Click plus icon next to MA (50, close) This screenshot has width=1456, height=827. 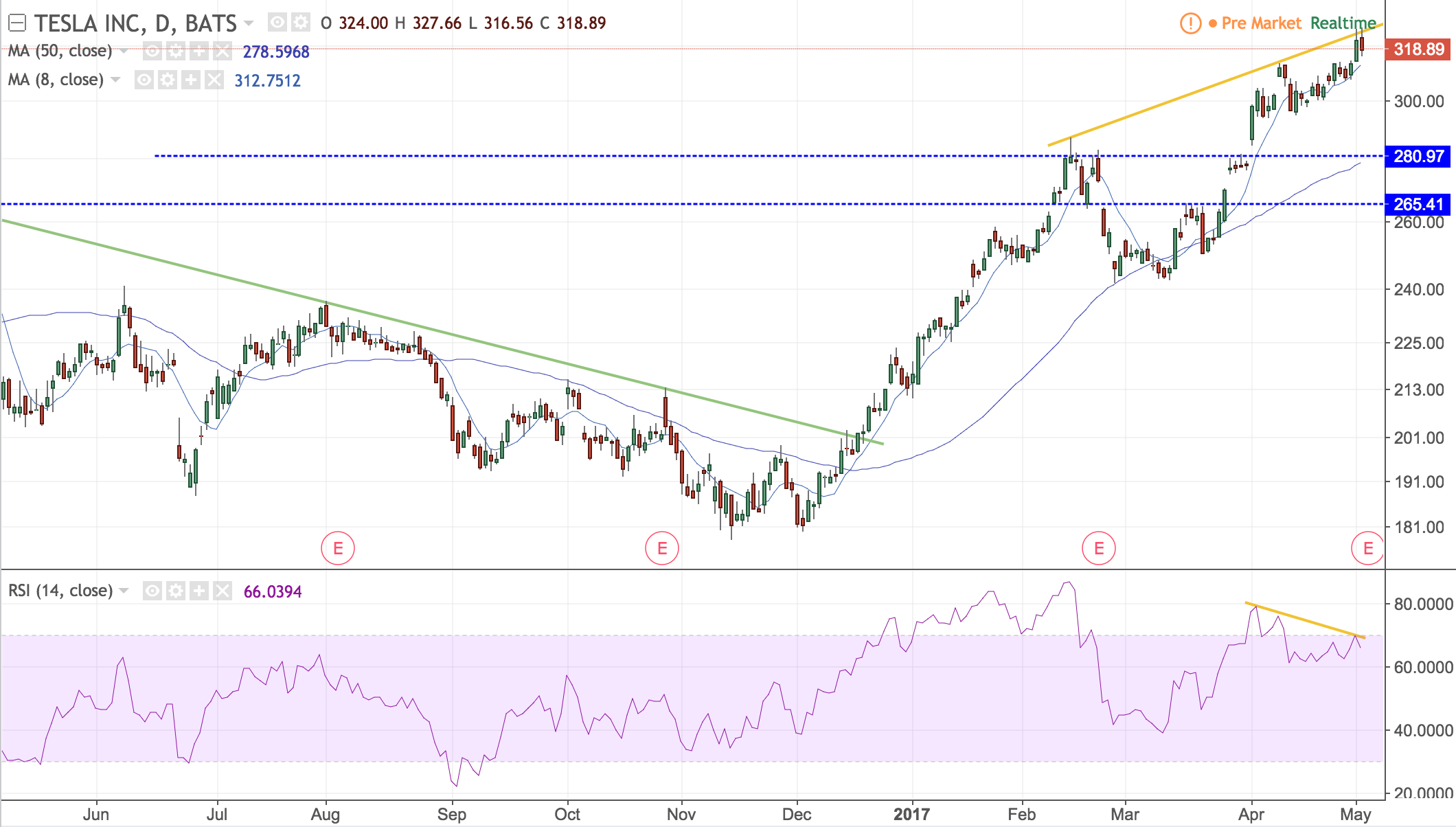click(x=199, y=51)
